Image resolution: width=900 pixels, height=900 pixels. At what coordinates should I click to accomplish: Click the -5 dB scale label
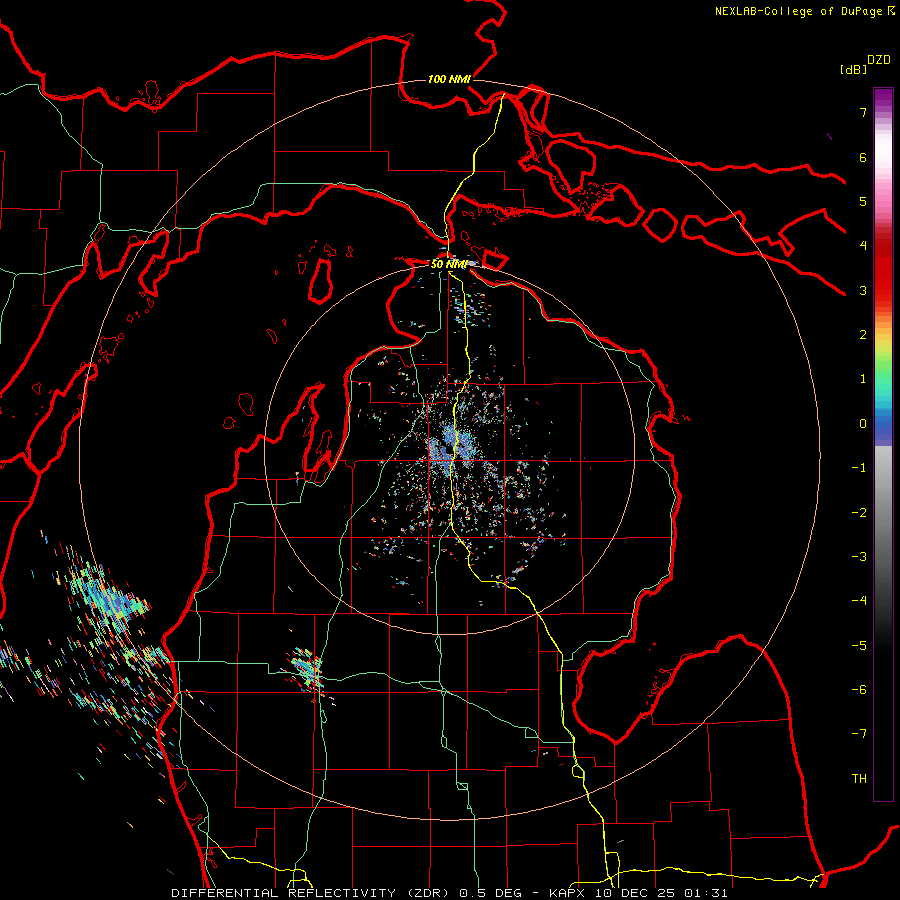[859, 646]
